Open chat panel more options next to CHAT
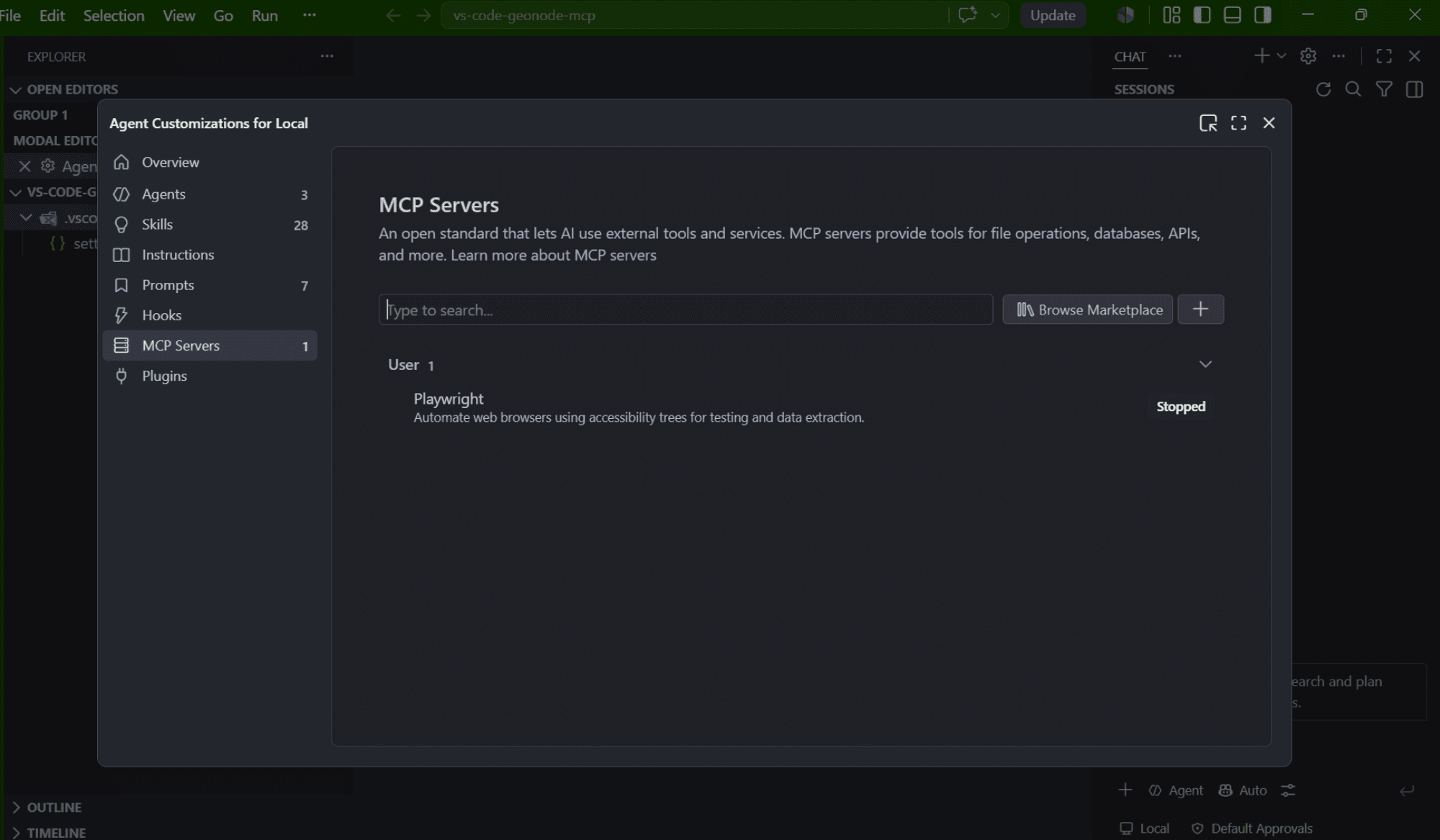1440x840 pixels. click(x=1174, y=56)
